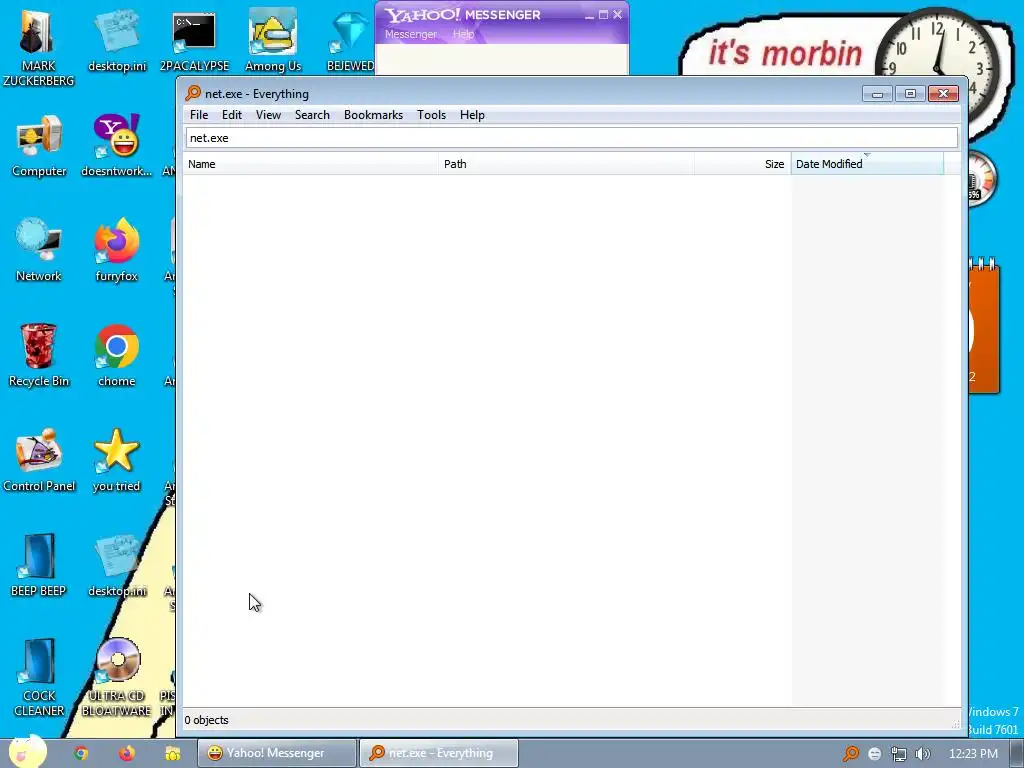Click the Everything search tray icon
Screen dimensions: 1024x768
(x=850, y=754)
